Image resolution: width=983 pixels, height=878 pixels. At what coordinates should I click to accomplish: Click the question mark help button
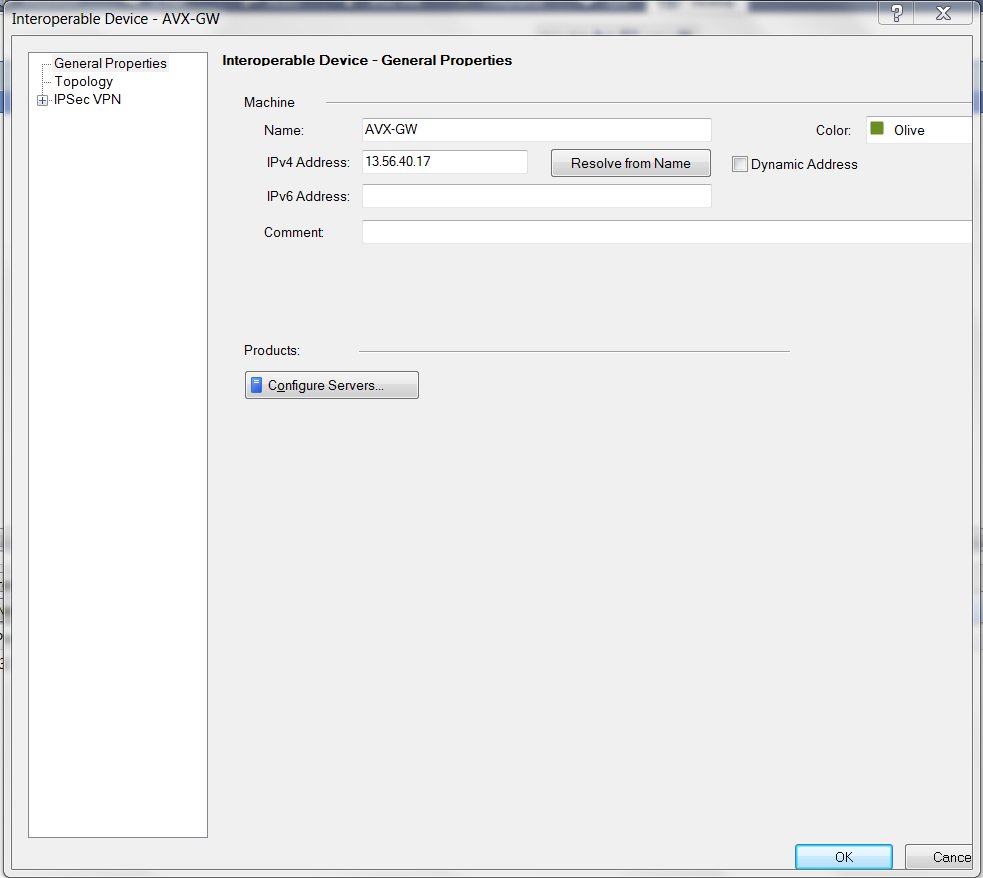tap(896, 14)
